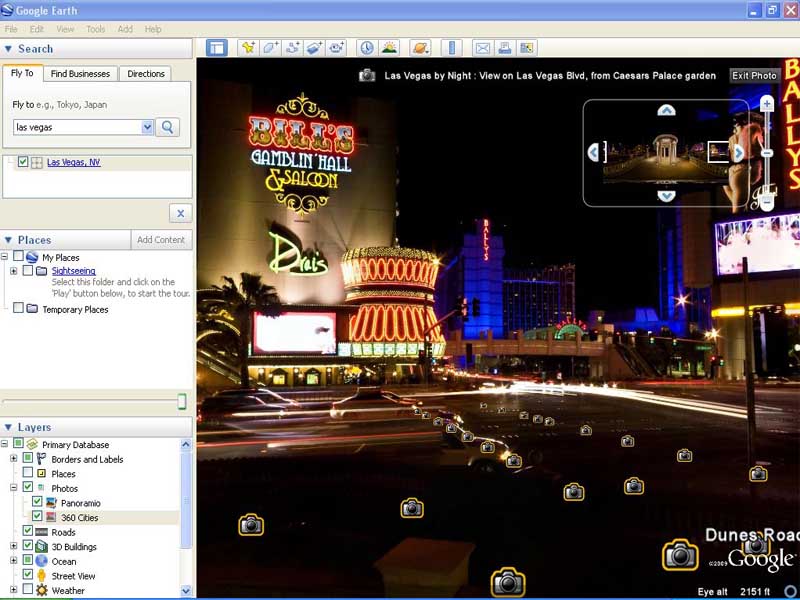Screen dimensions: 800x600
Task: Pan photo right with the right arrow
Action: point(738,153)
